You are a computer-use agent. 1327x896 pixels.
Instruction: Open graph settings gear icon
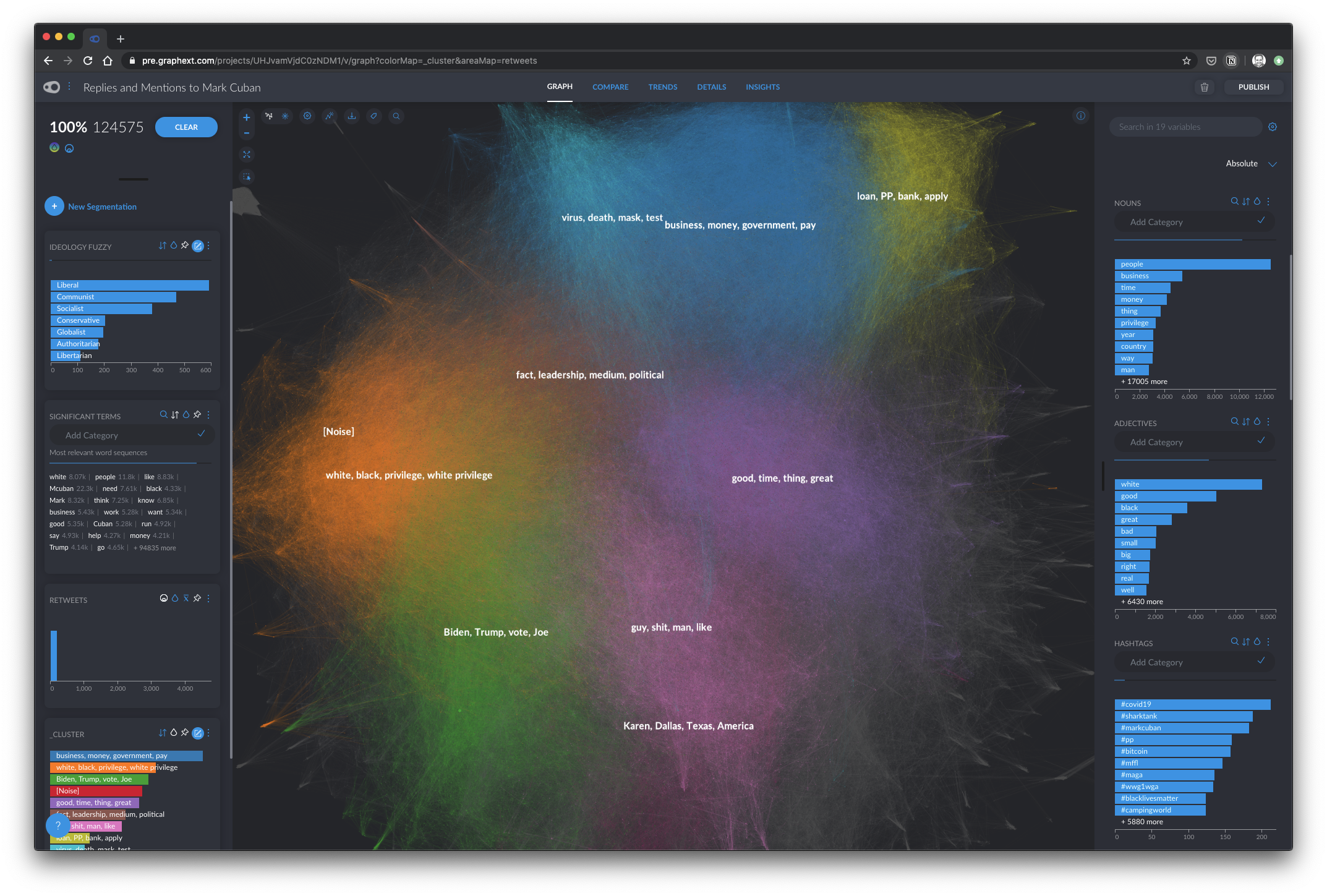pyautogui.click(x=307, y=116)
